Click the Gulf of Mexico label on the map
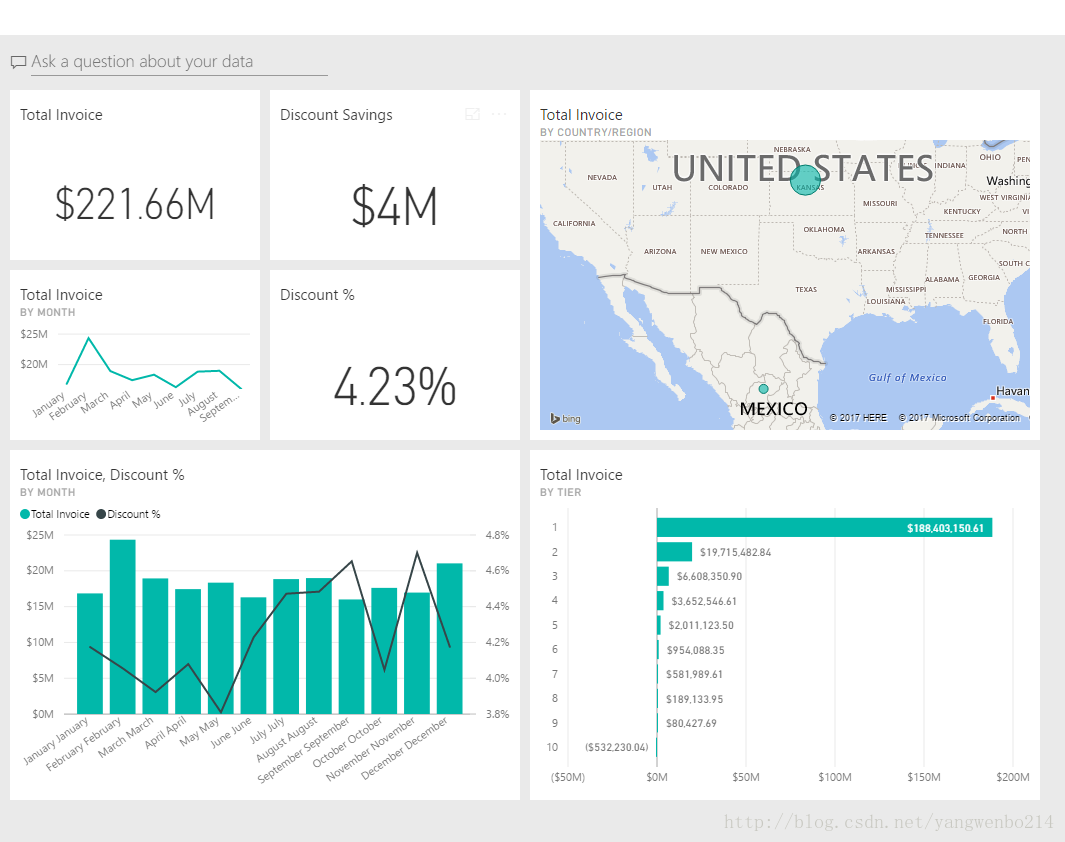Viewport: 1065px width, 842px height. (907, 378)
